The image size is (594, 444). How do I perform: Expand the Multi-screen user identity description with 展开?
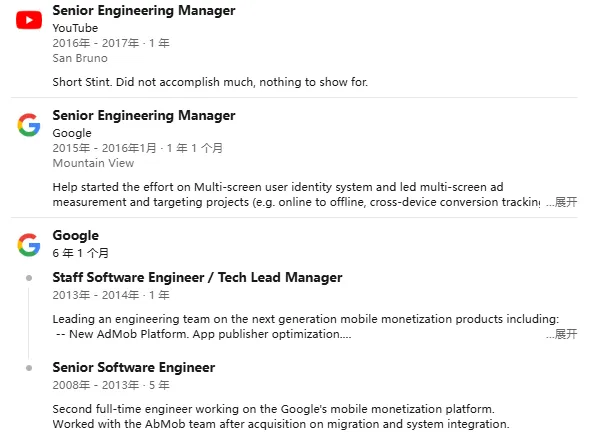pyautogui.click(x=561, y=202)
